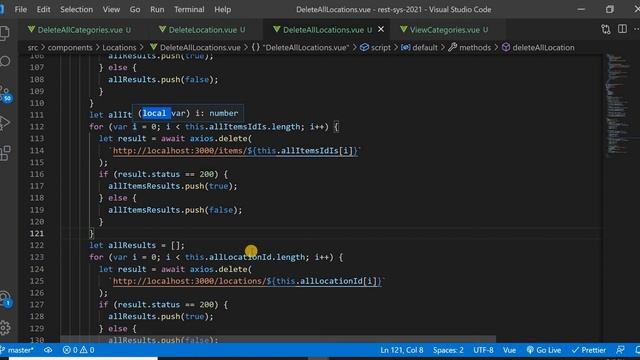Click line number 123 in the gutter
The width and height of the screenshot is (640, 360).
pos(37,257)
